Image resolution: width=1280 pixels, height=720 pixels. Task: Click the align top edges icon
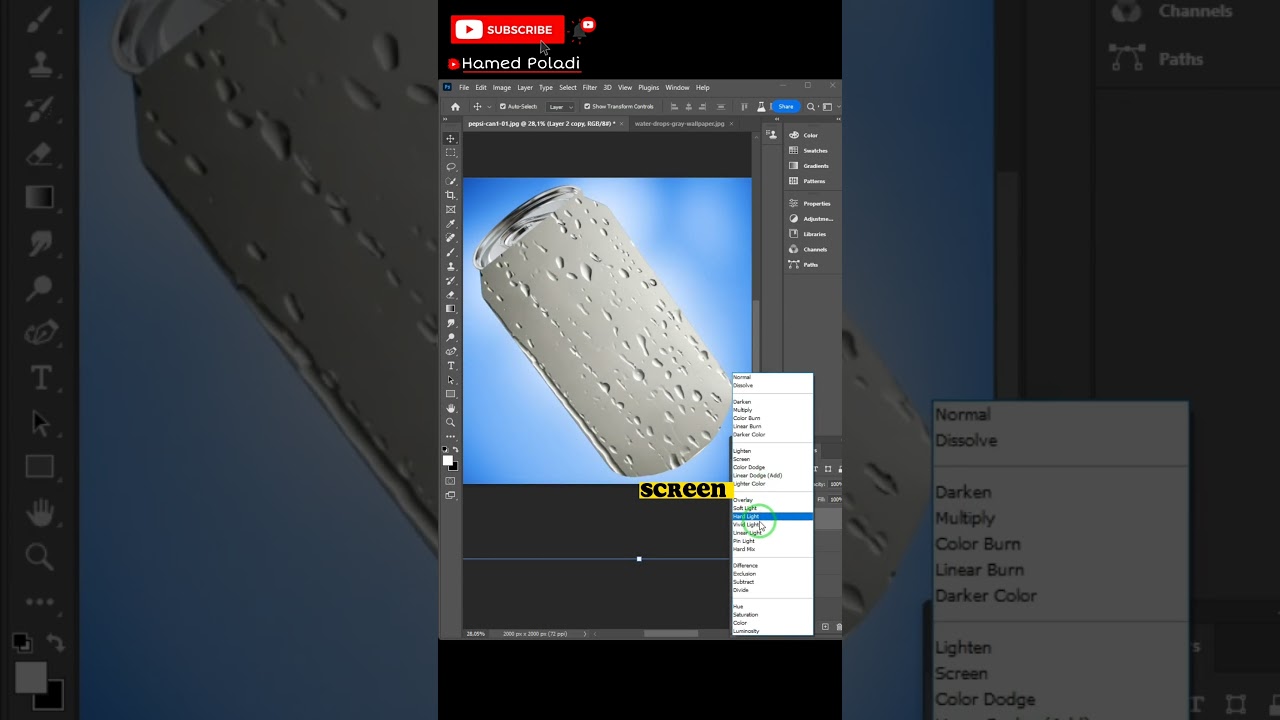(x=744, y=106)
